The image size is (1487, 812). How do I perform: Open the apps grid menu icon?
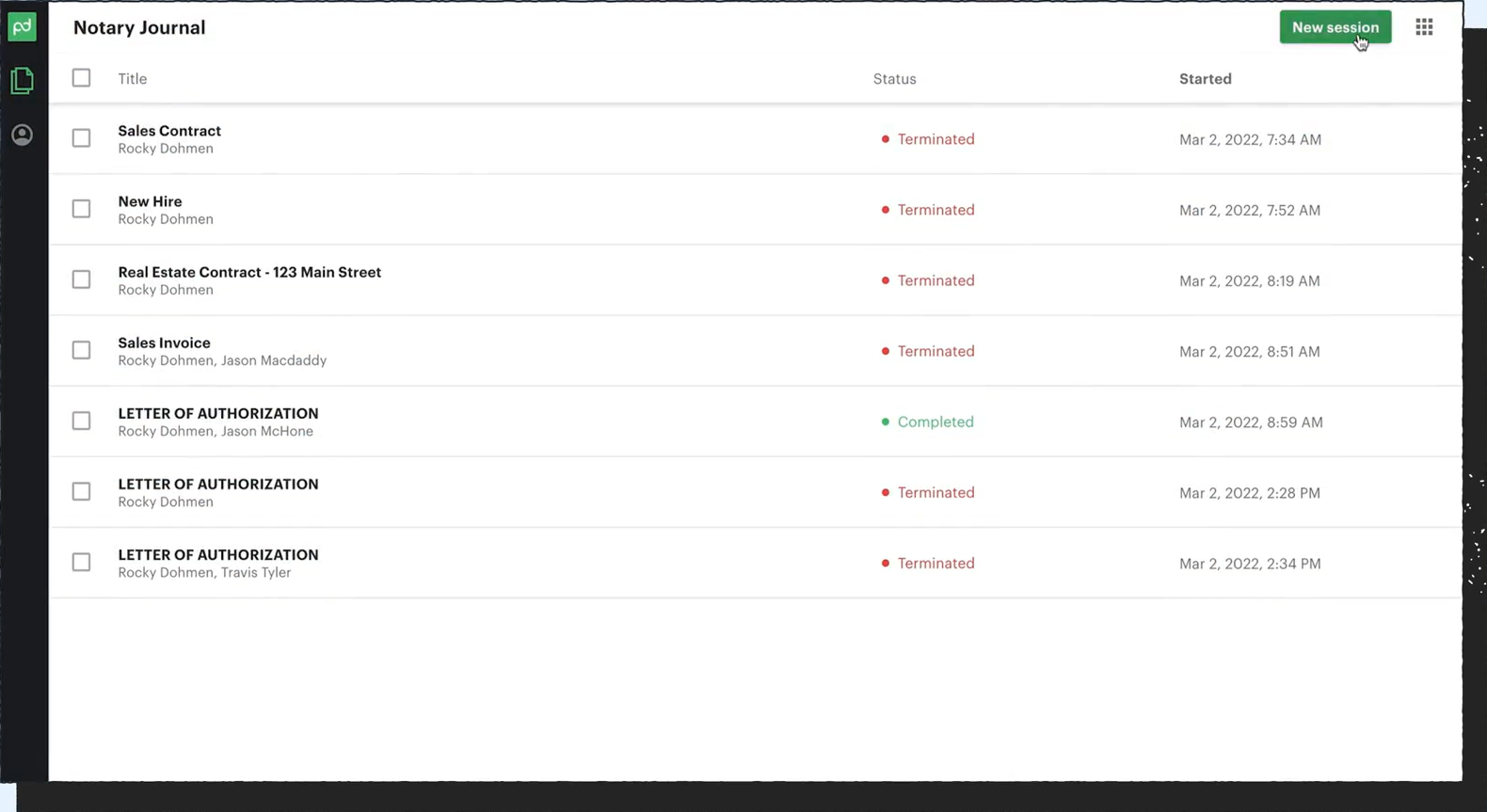click(1424, 27)
